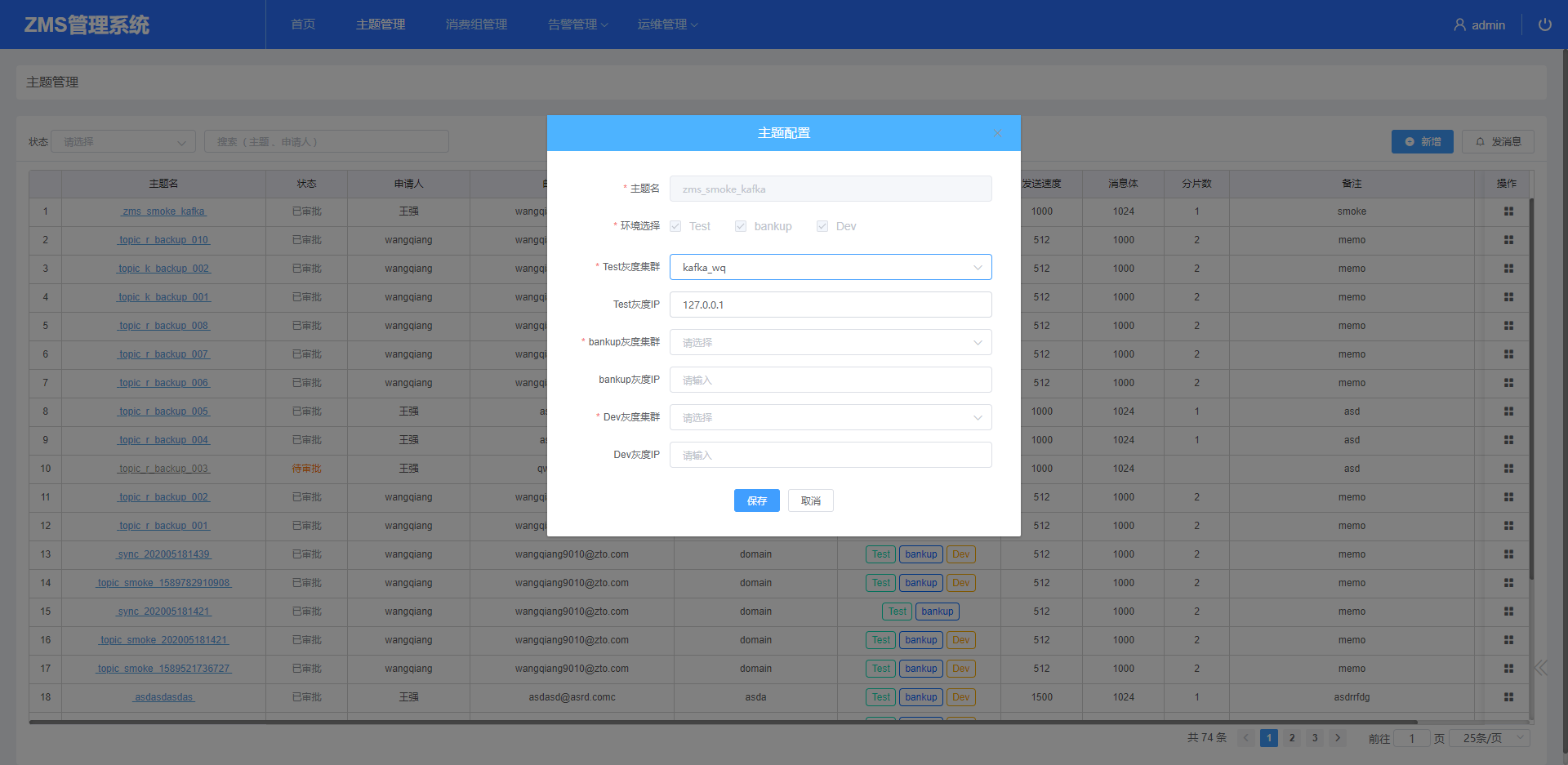Open action grid icon for topic_r_backup_003 row
This screenshot has width=1568, height=765.
point(1508,469)
